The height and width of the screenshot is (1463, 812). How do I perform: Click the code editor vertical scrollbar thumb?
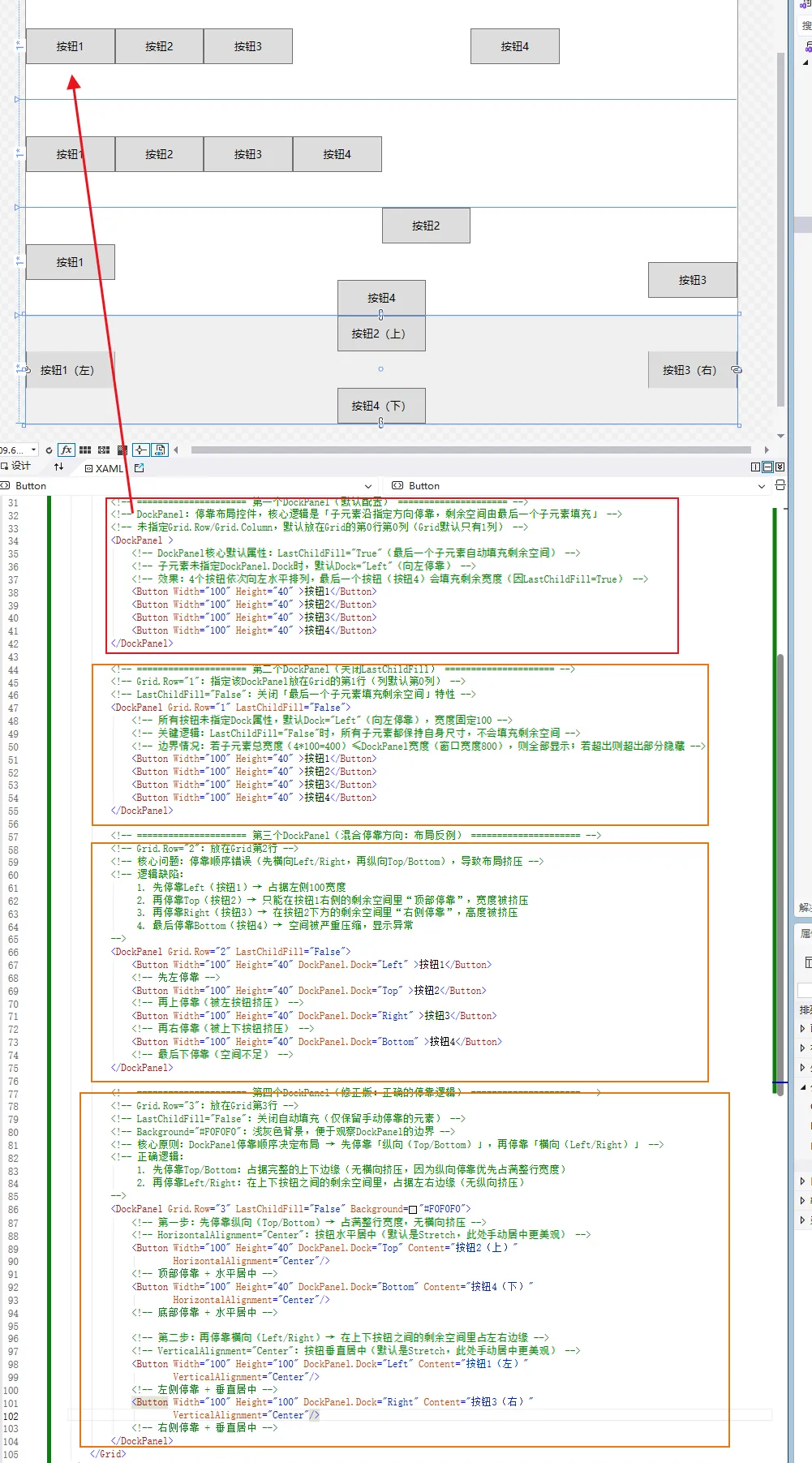point(780,874)
